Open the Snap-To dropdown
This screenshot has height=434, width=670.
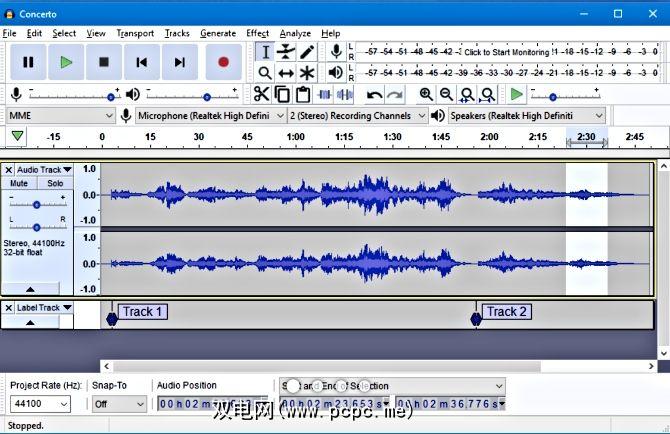(x=119, y=404)
